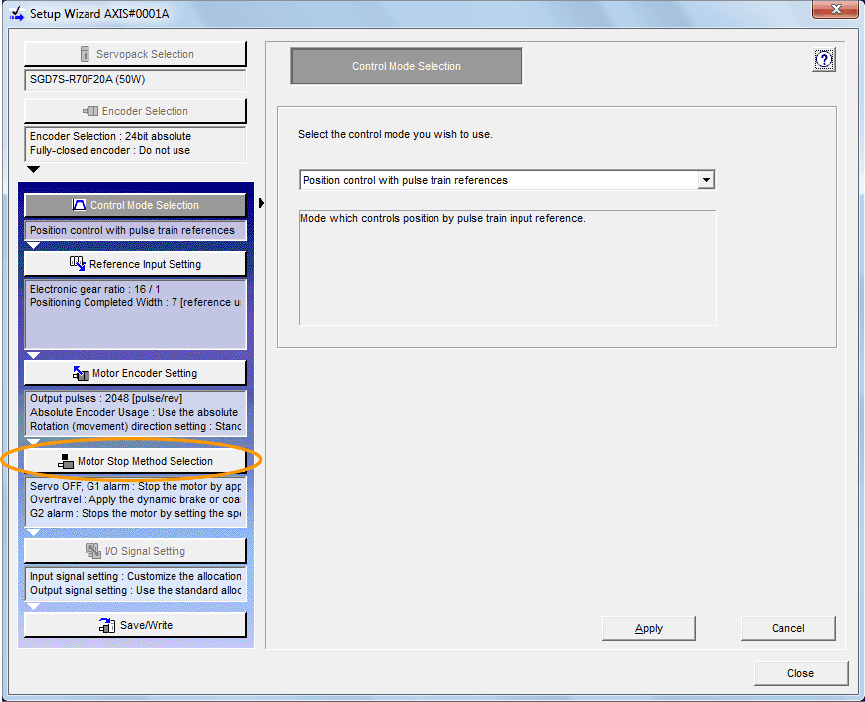
Task: Click the Setup Wizard title bar icon
Action: pyautogui.click(x=17, y=13)
